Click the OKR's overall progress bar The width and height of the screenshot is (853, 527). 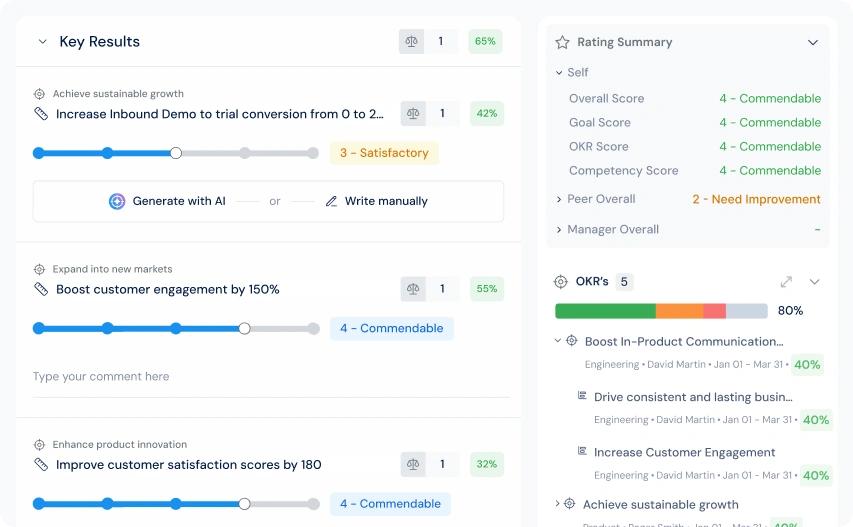(x=661, y=311)
